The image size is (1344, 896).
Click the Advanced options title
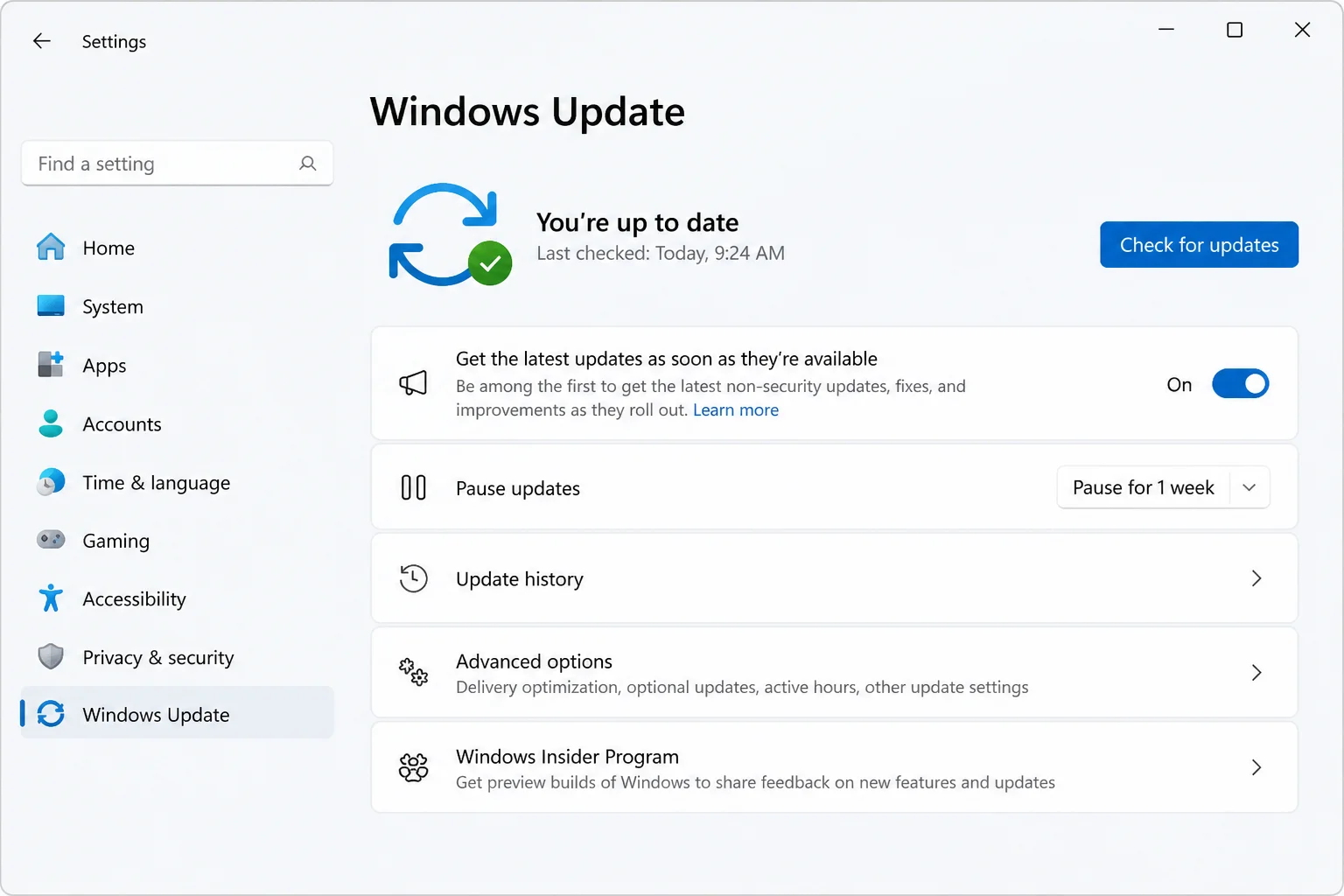pos(534,661)
